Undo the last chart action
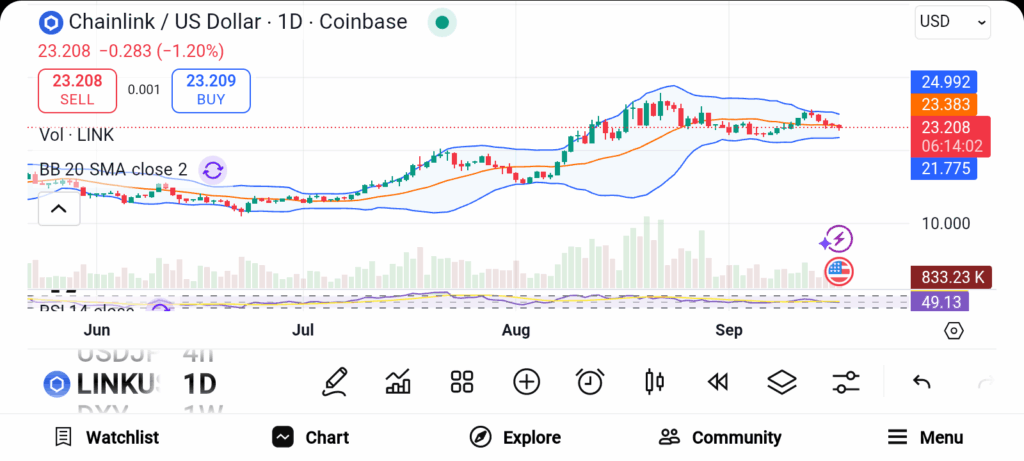This screenshot has height=461, width=1024. [922, 382]
